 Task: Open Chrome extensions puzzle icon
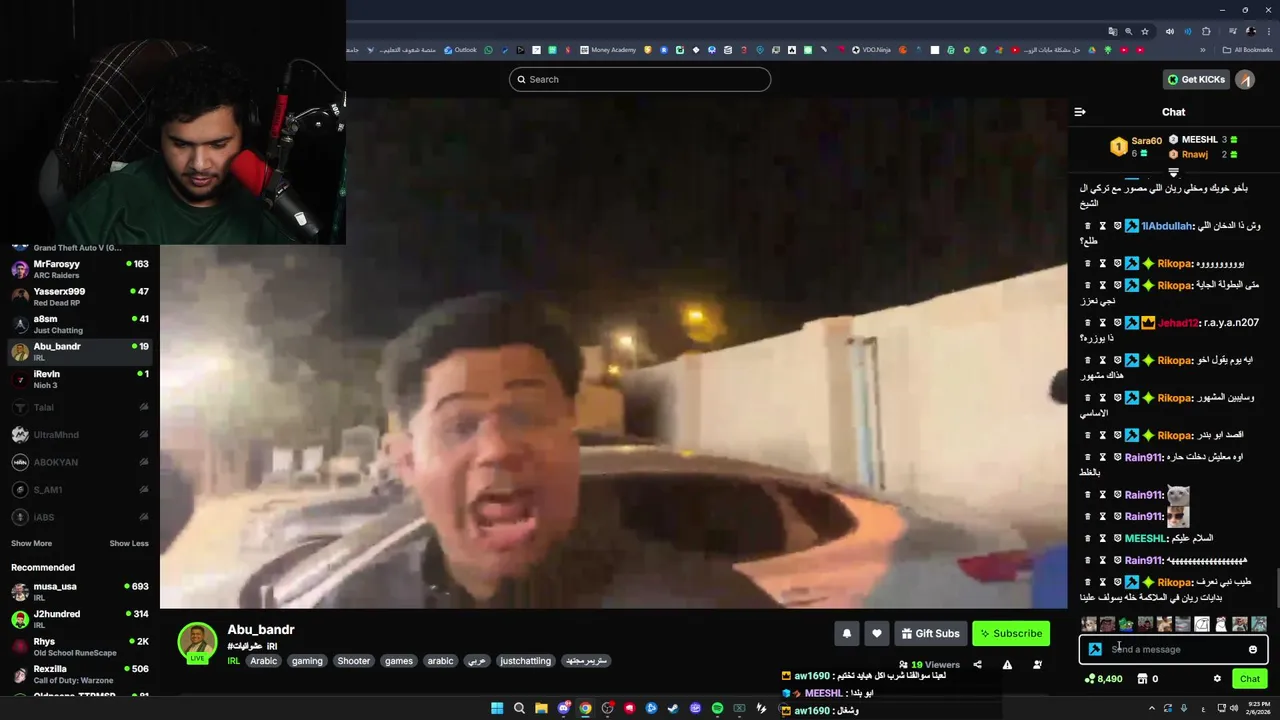pos(1206,31)
